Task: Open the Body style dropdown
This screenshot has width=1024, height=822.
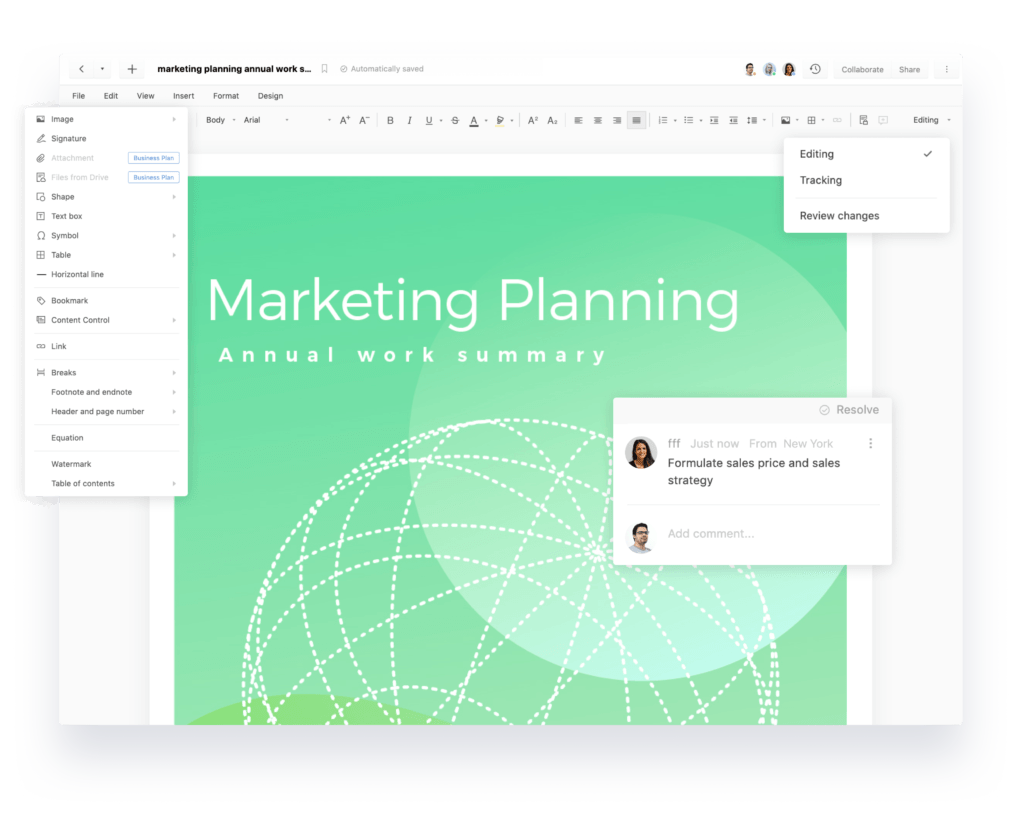Action: [x=221, y=120]
